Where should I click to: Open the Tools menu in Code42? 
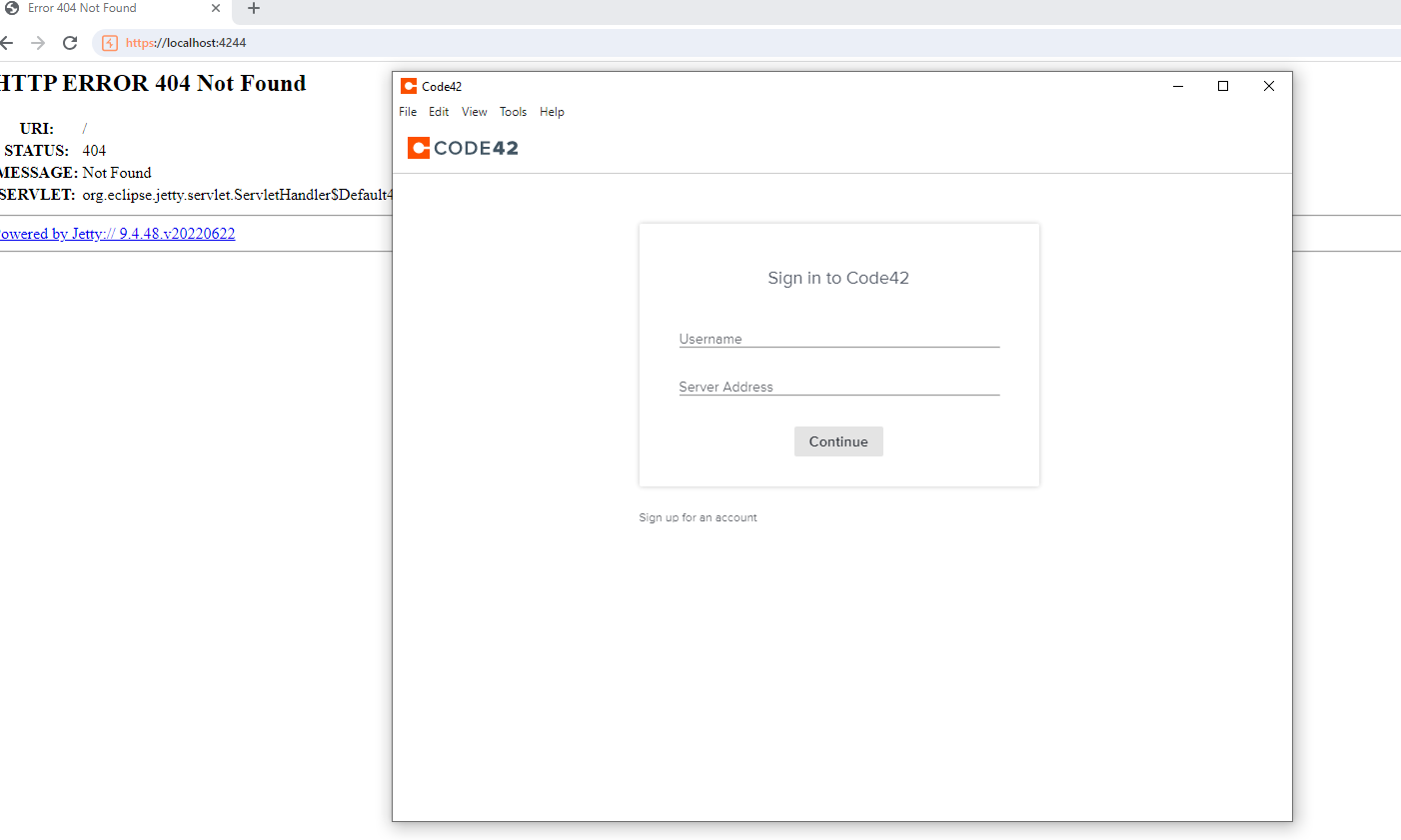click(x=514, y=112)
